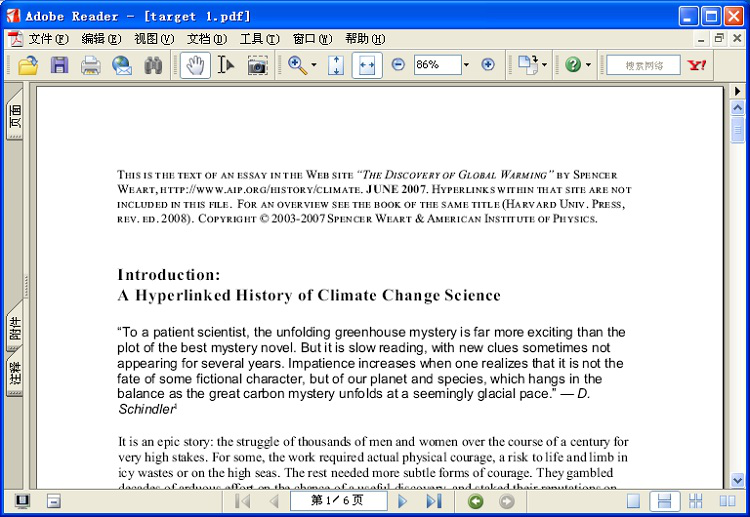Jump to last page button

click(434, 501)
